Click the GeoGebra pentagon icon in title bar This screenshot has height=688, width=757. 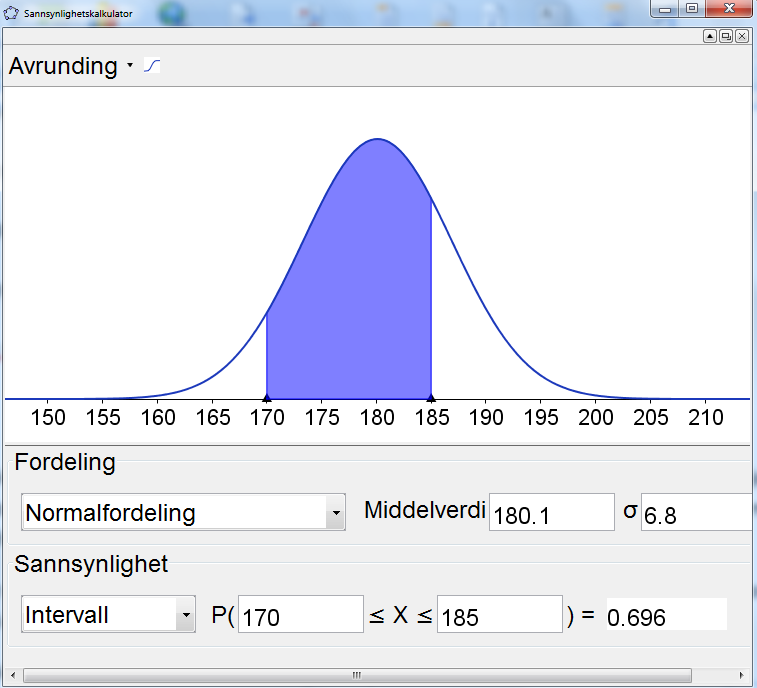11,13
